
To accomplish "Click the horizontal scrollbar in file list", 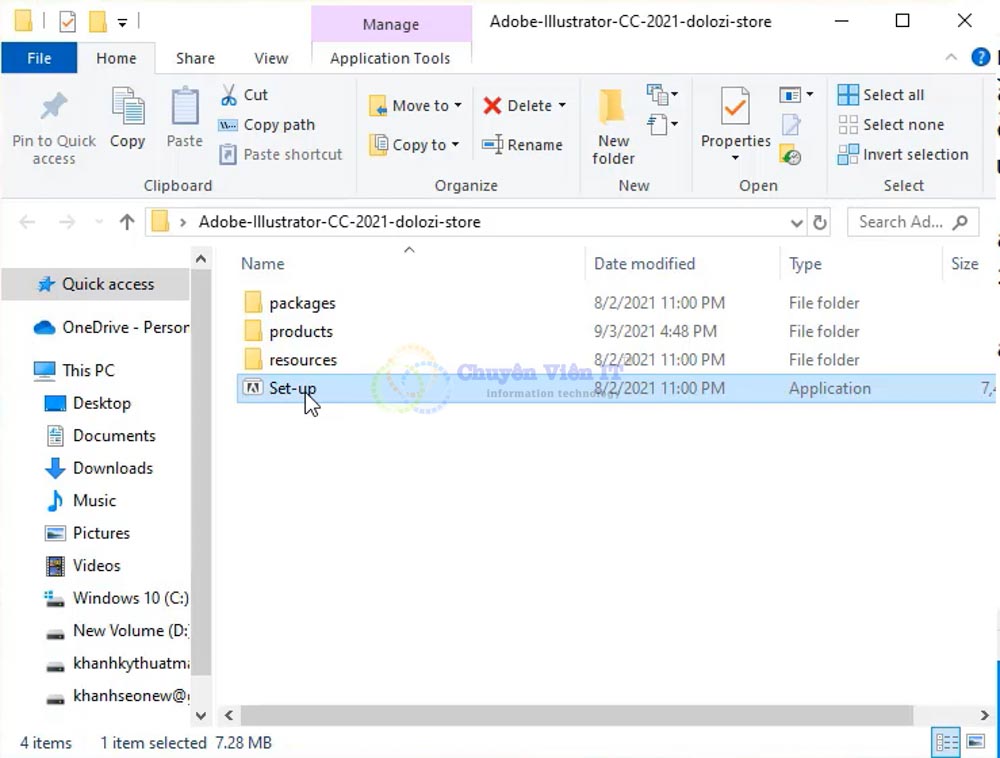I will pos(575,716).
